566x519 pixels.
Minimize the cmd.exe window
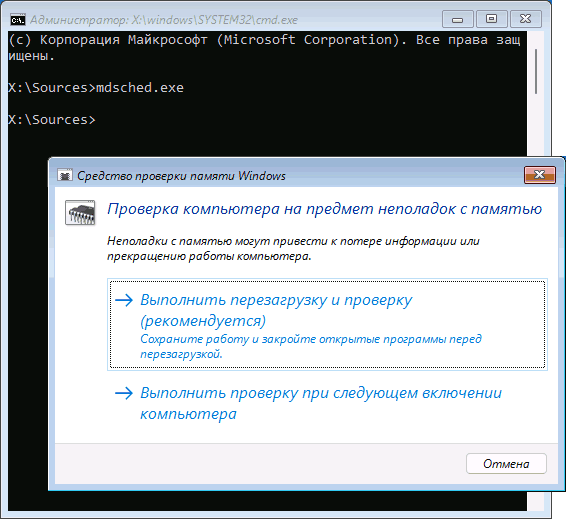pyautogui.click(x=458, y=19)
